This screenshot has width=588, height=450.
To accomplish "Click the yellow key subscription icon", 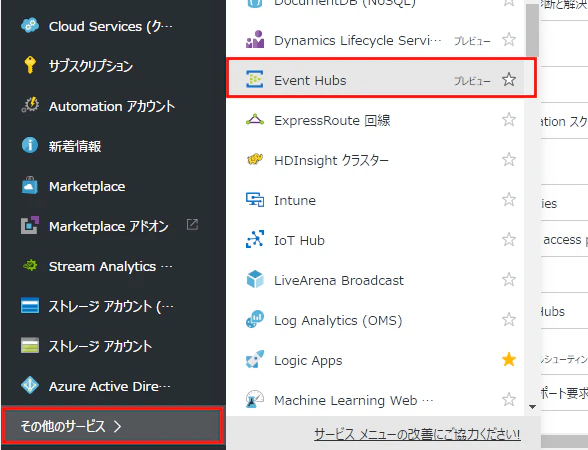I will click(x=30, y=66).
